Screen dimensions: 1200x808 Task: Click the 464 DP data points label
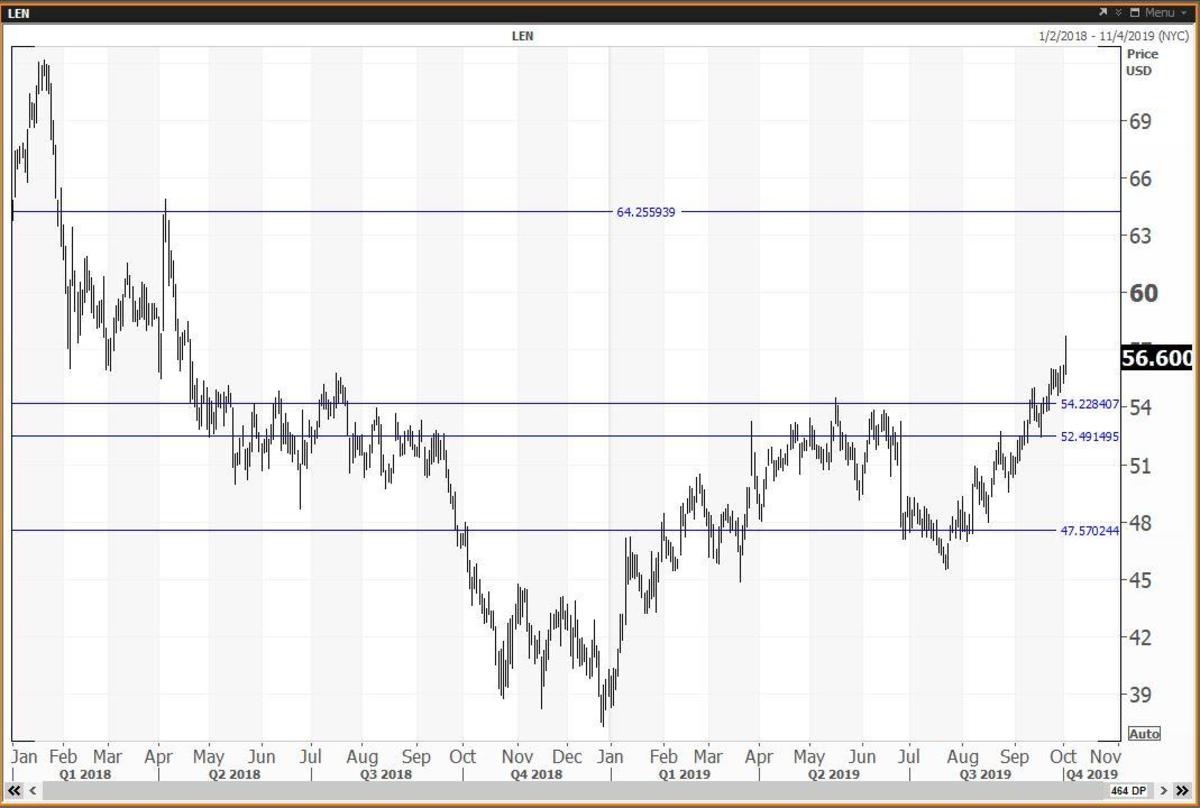(x=1129, y=790)
